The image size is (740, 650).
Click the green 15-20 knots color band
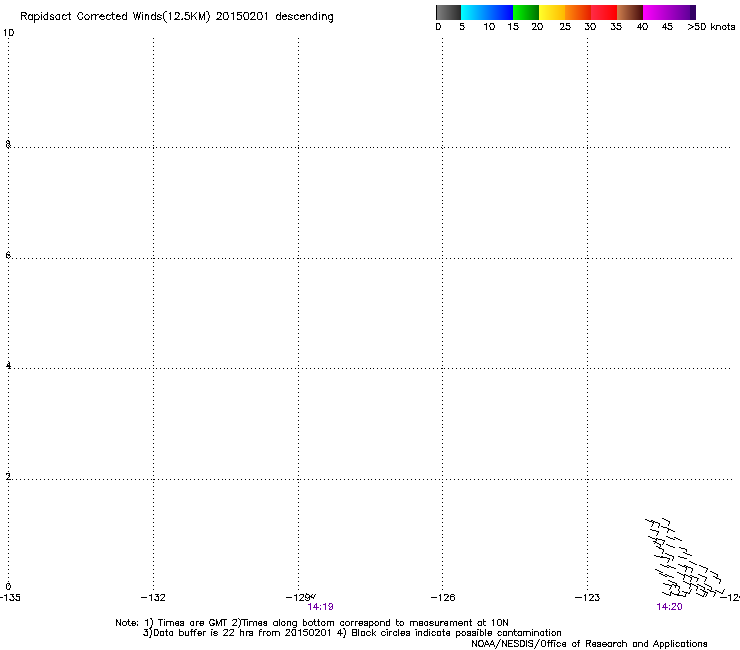(526, 12)
